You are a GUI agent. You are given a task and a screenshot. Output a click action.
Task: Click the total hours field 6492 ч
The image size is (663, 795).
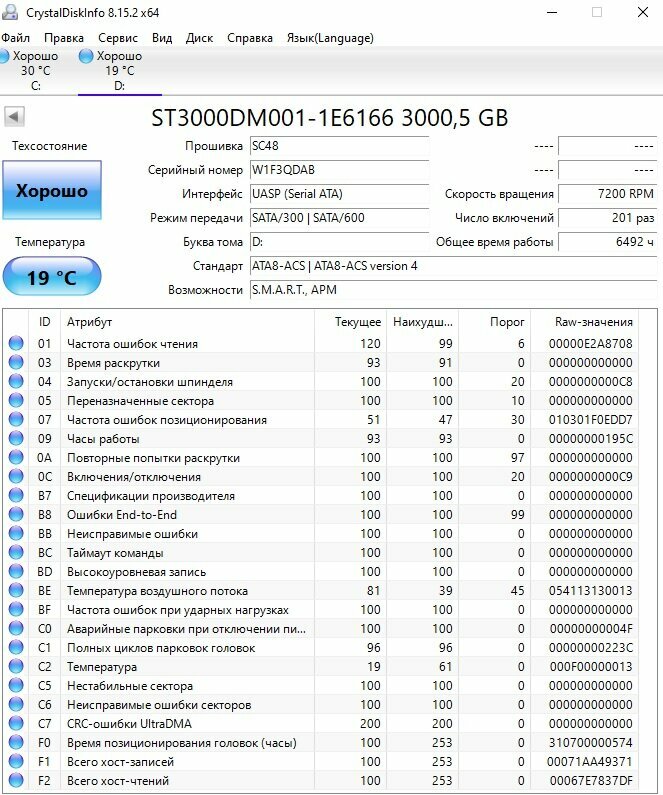(608, 242)
